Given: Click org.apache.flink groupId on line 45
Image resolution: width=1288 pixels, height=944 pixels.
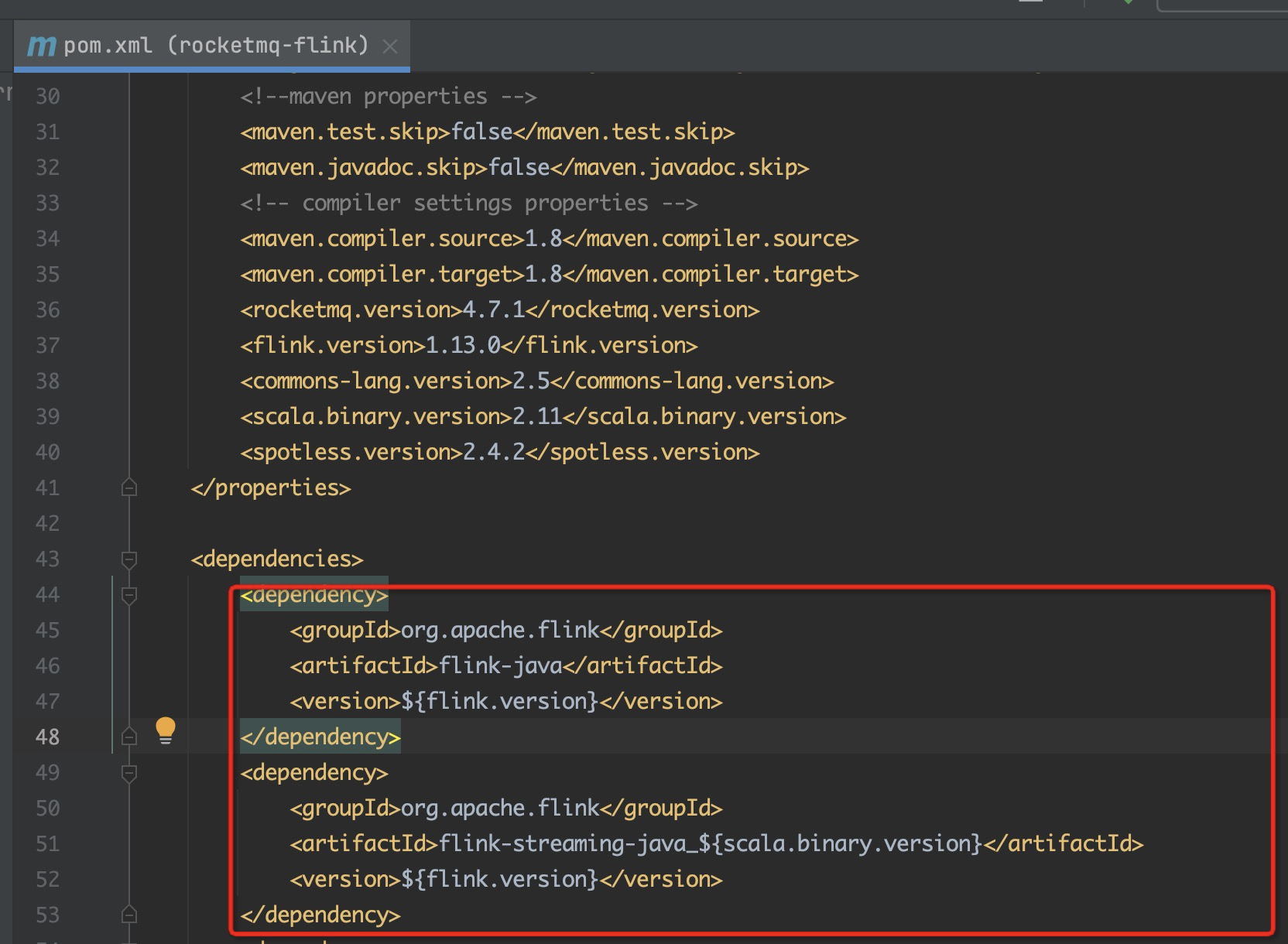Looking at the screenshot, I should coord(500,630).
